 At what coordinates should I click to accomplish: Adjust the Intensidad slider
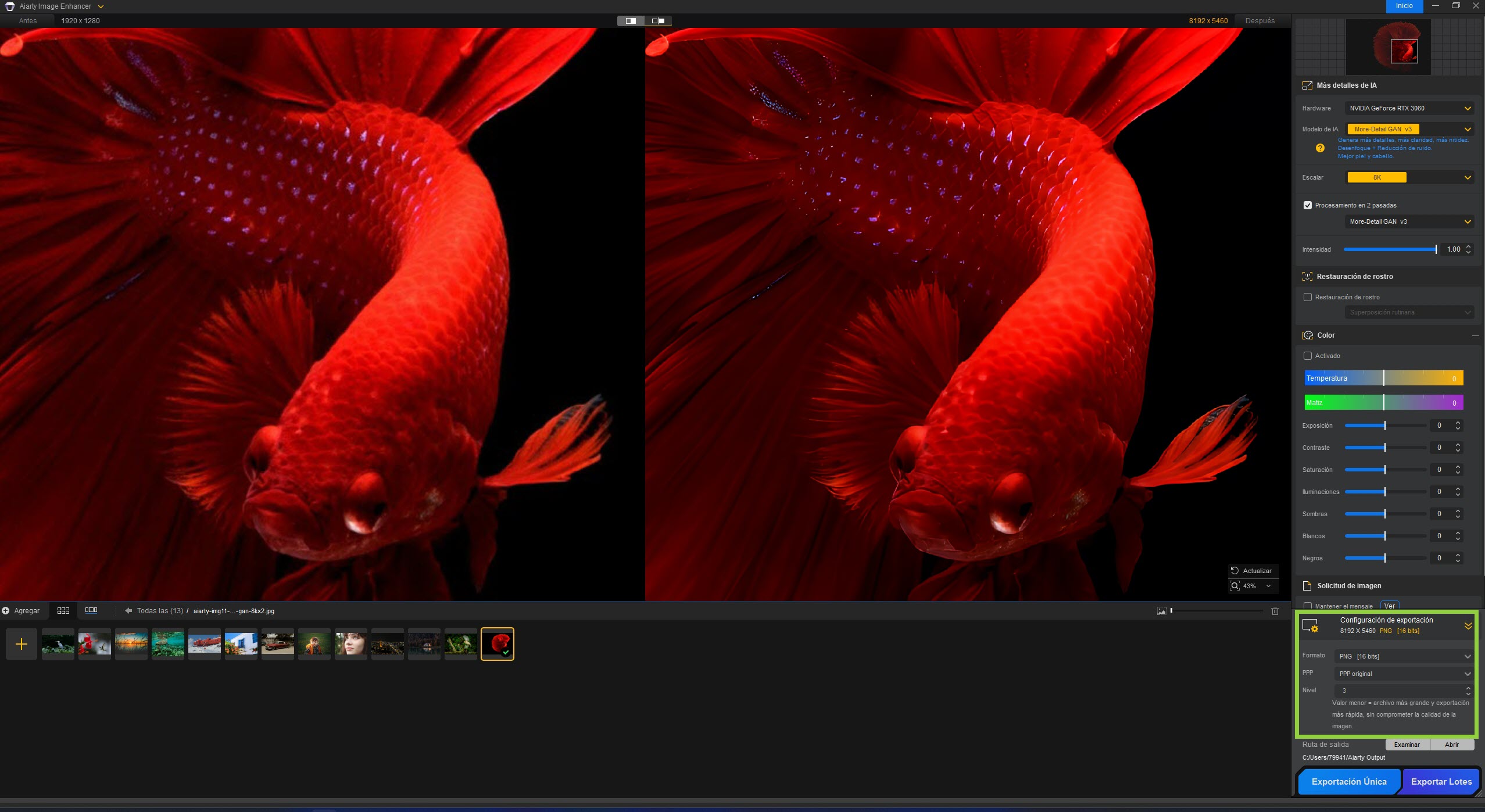(1389, 249)
